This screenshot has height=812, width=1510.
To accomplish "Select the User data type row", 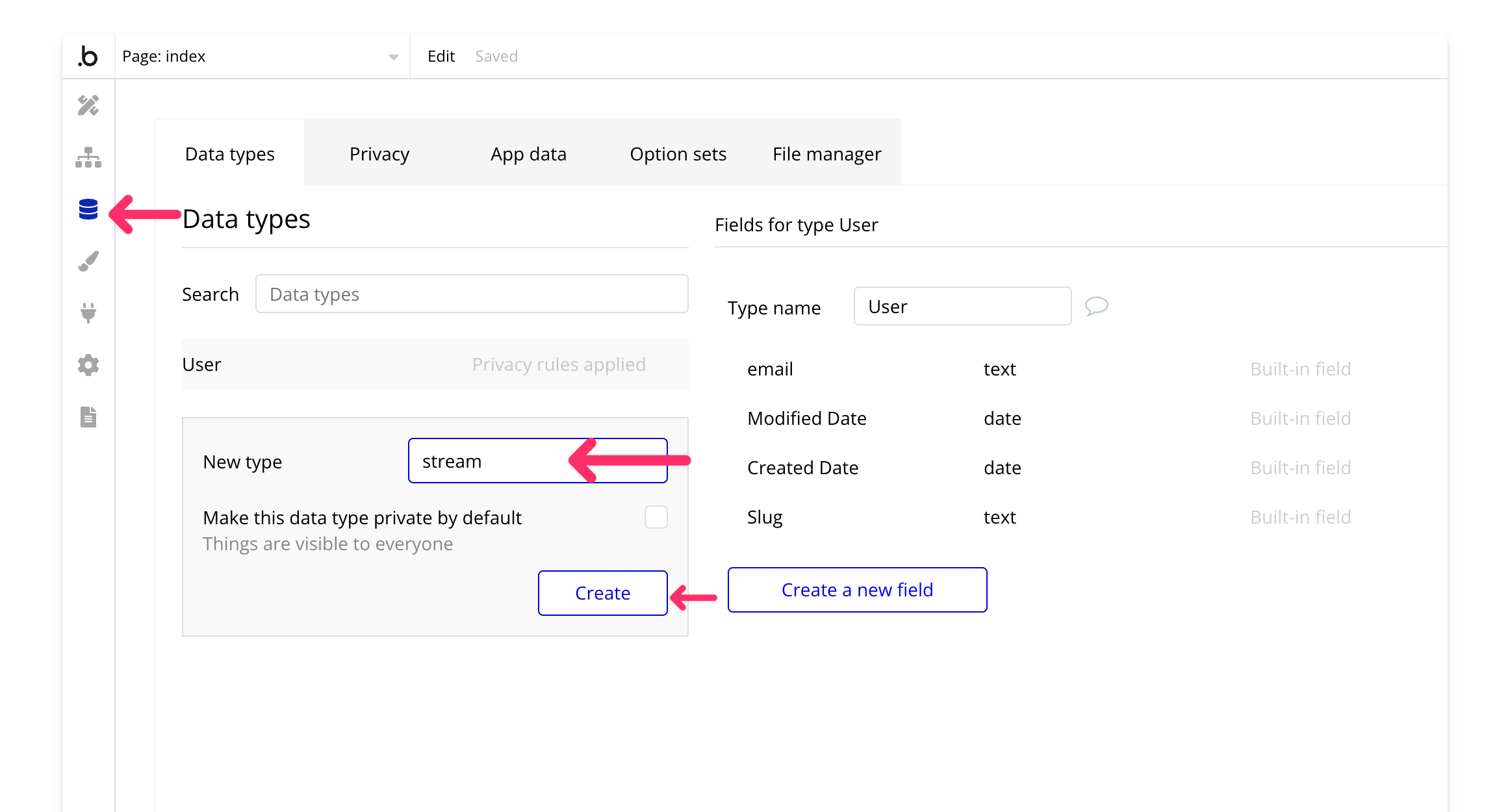I will 435,364.
